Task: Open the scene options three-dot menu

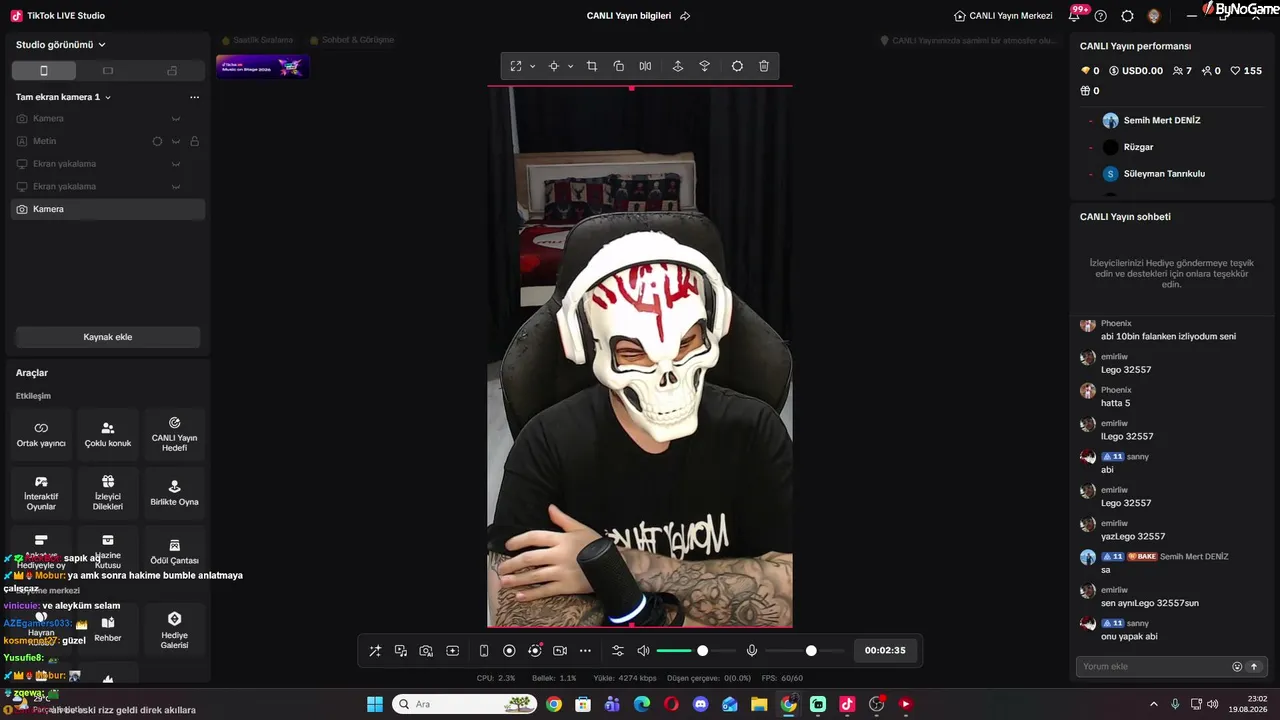Action: click(194, 97)
